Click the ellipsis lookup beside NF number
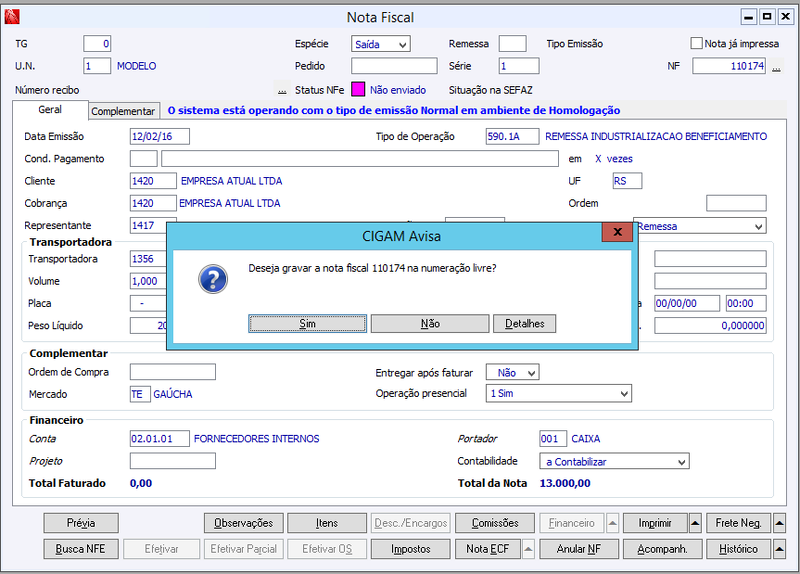Screen dimensions: 800x574 point(776,67)
